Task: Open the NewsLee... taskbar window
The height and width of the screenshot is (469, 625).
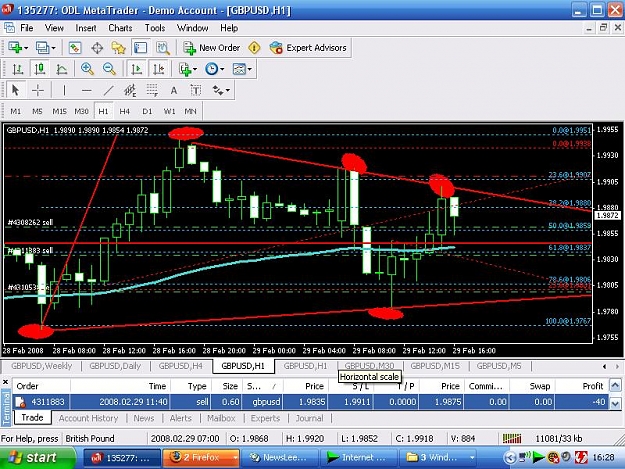Action: 279,458
